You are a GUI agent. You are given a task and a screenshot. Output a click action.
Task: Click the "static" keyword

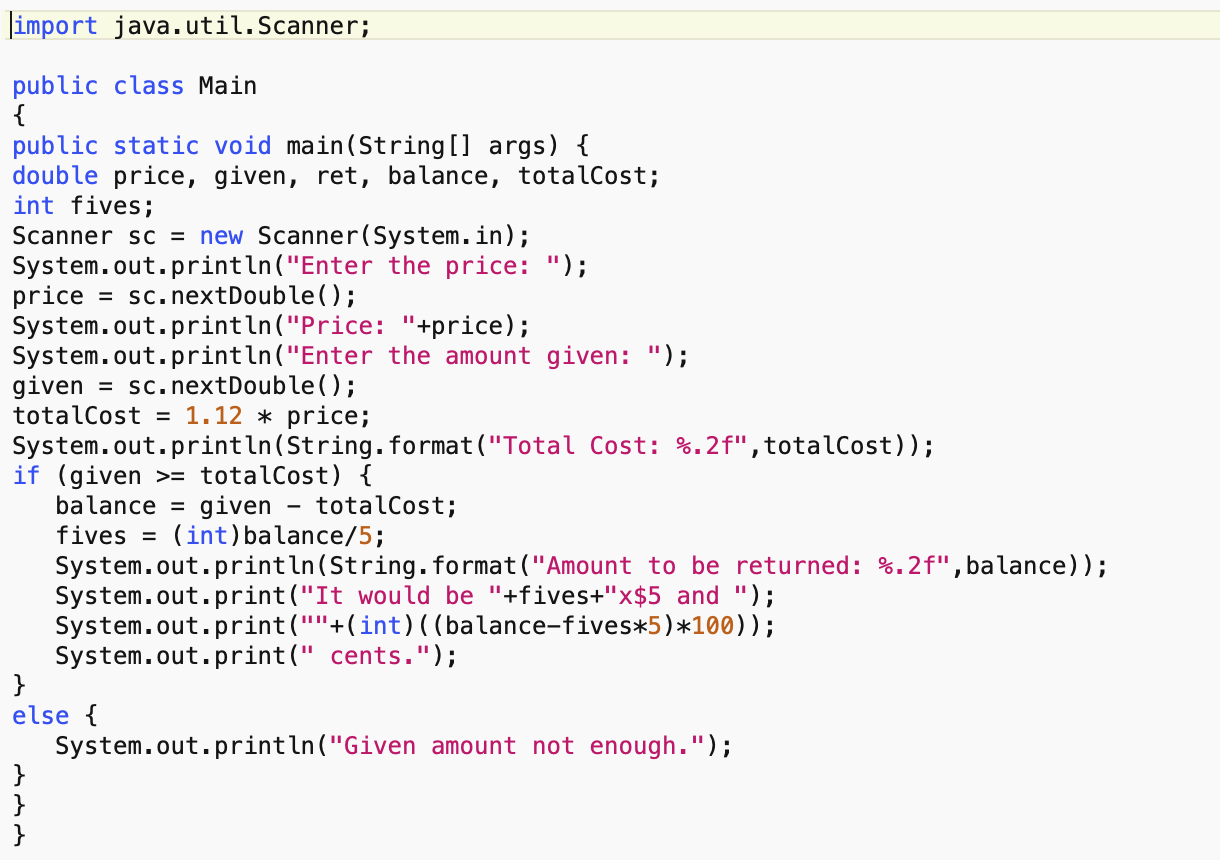point(156,146)
